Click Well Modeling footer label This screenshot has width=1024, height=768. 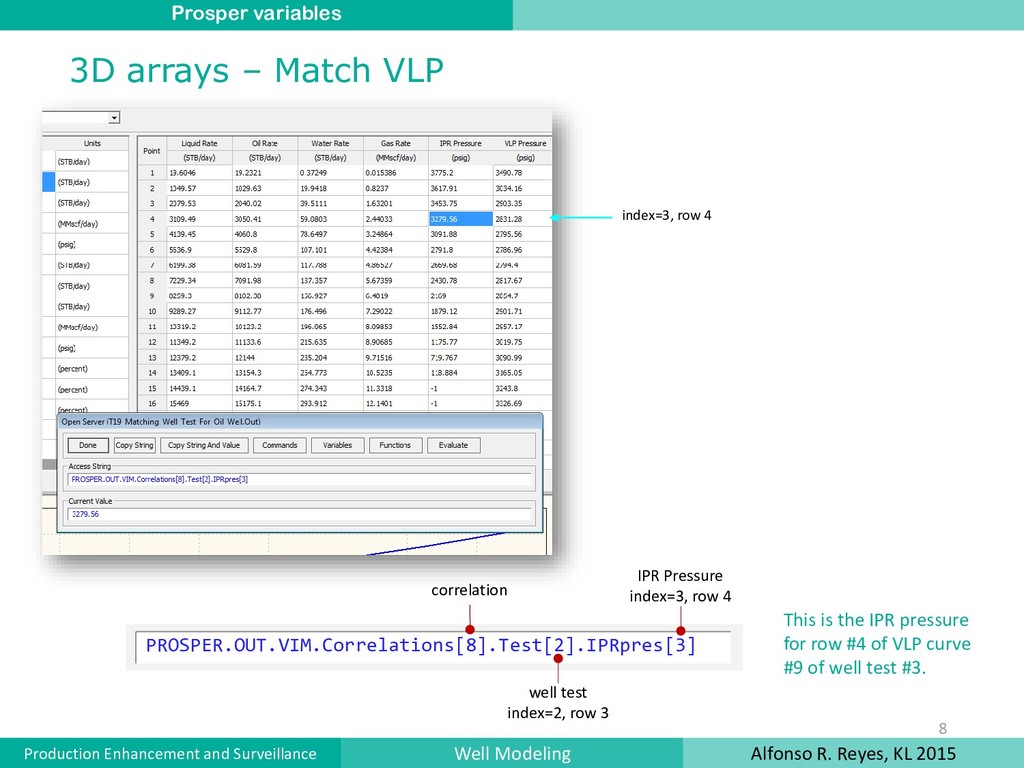click(x=512, y=754)
